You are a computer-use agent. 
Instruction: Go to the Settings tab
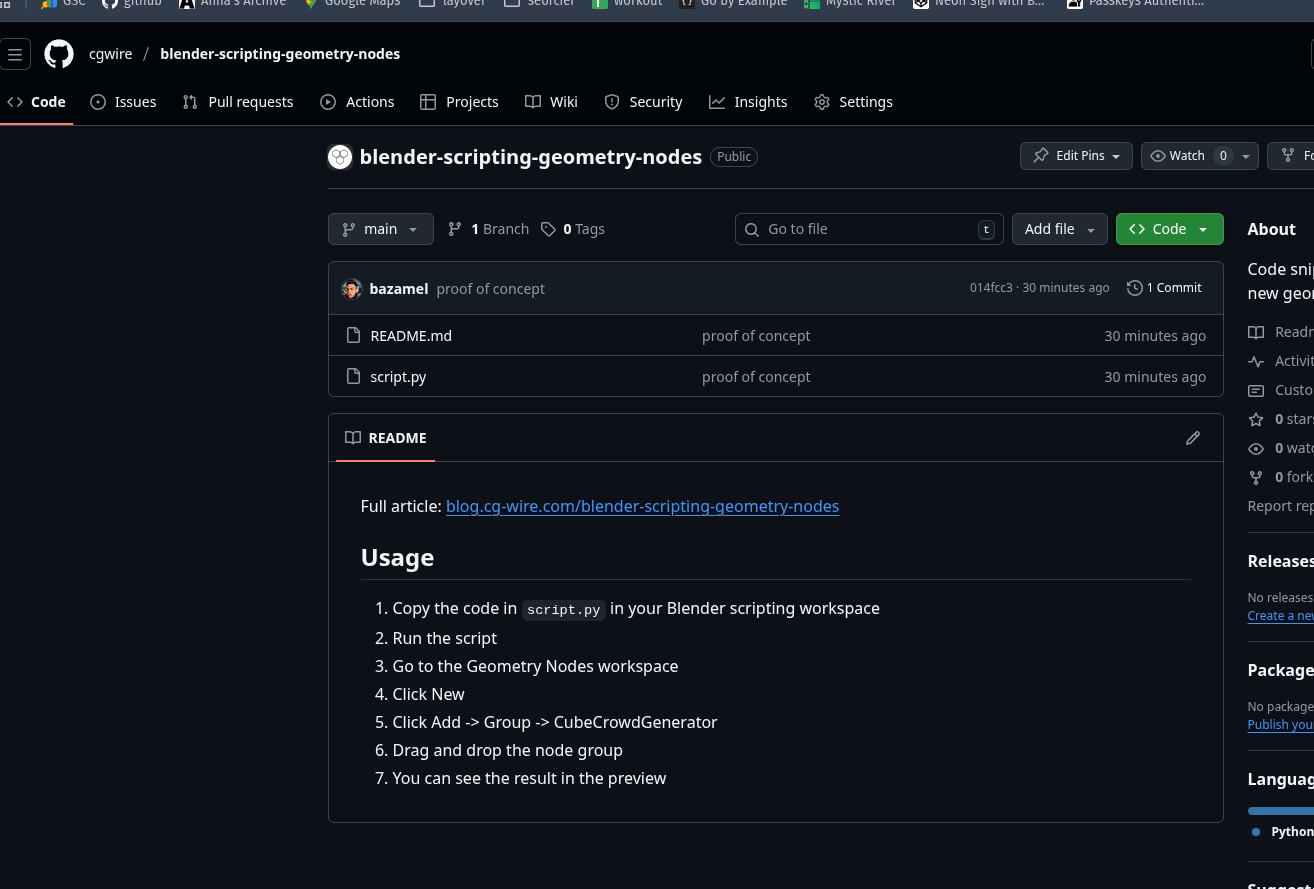tap(853, 102)
